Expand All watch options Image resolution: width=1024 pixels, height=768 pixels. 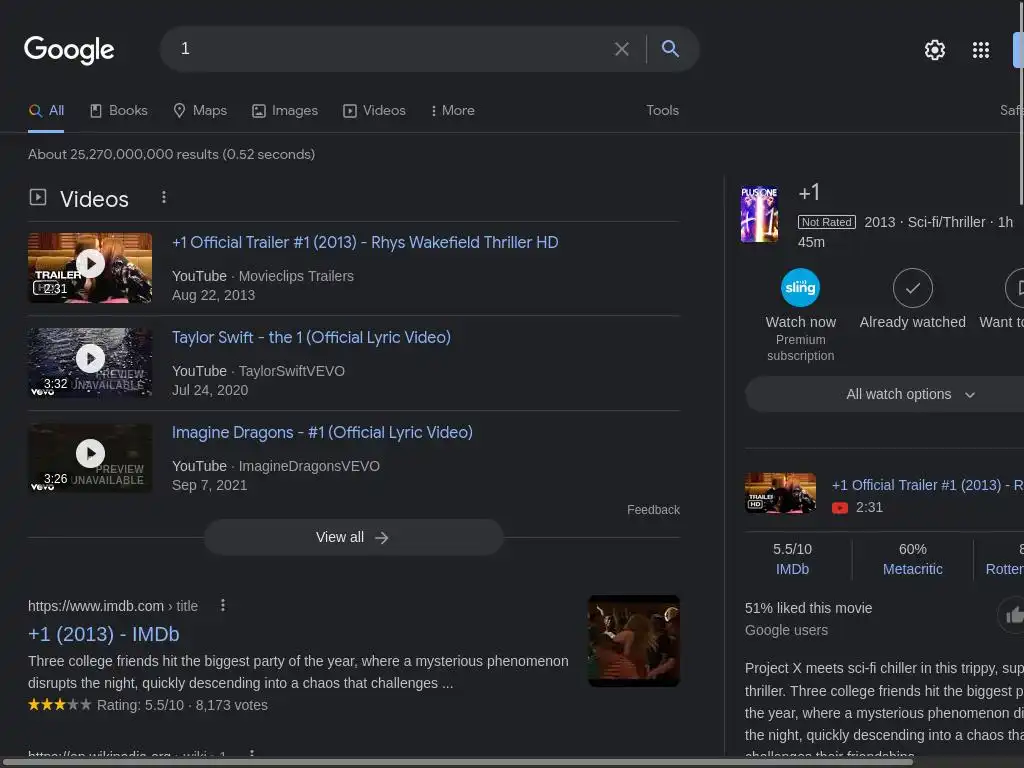(x=910, y=394)
